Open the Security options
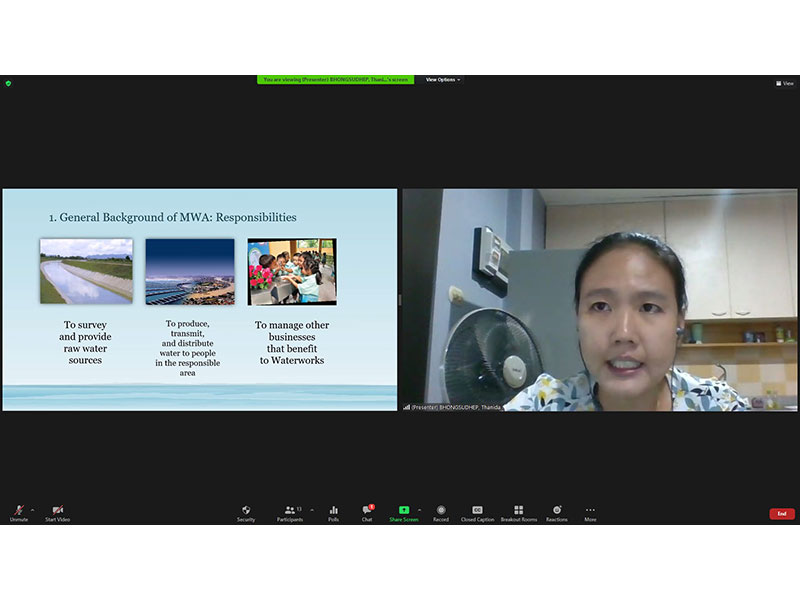The image size is (800, 600). [x=246, y=511]
